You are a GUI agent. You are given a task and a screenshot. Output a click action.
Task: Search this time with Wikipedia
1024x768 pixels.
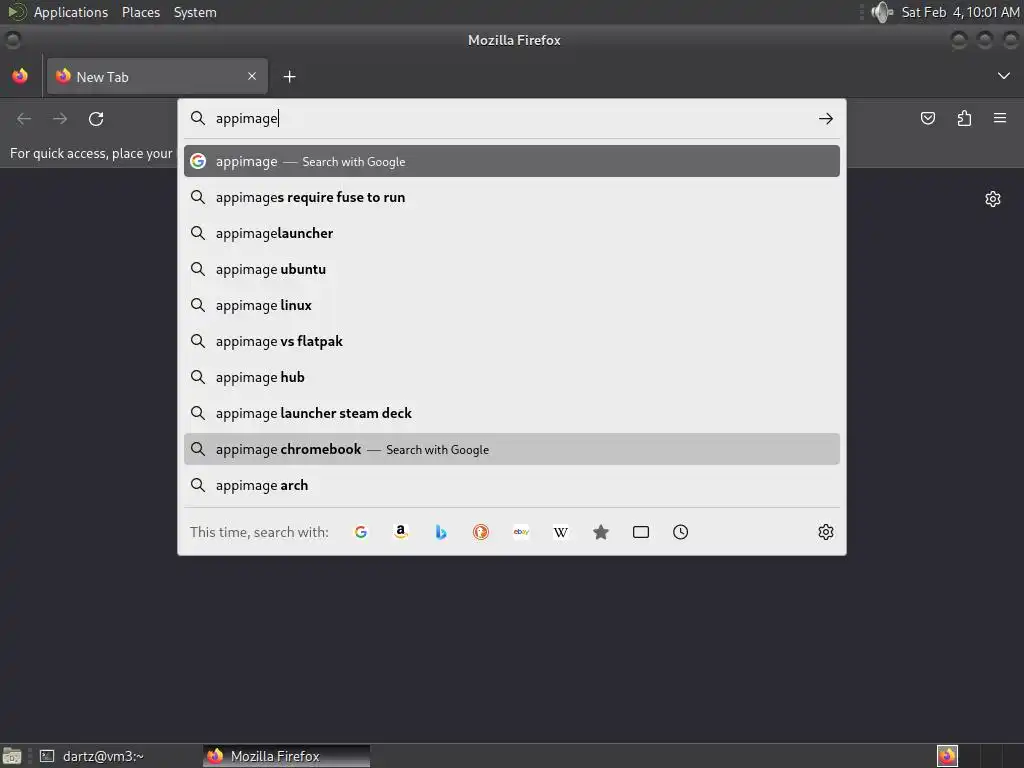[561, 532]
